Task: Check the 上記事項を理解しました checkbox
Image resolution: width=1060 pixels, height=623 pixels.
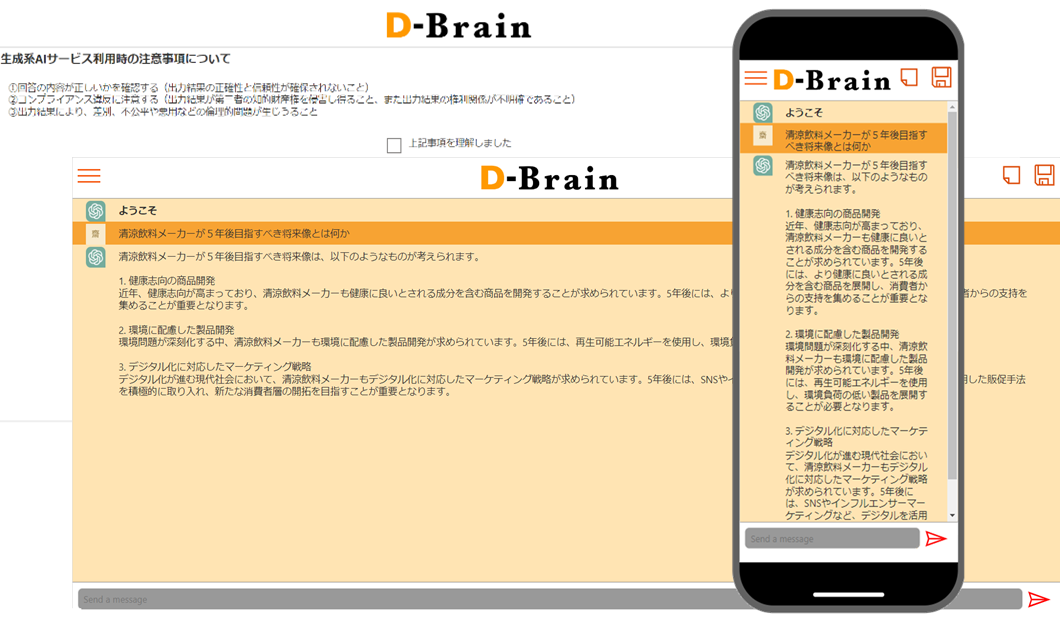Action: [394, 143]
